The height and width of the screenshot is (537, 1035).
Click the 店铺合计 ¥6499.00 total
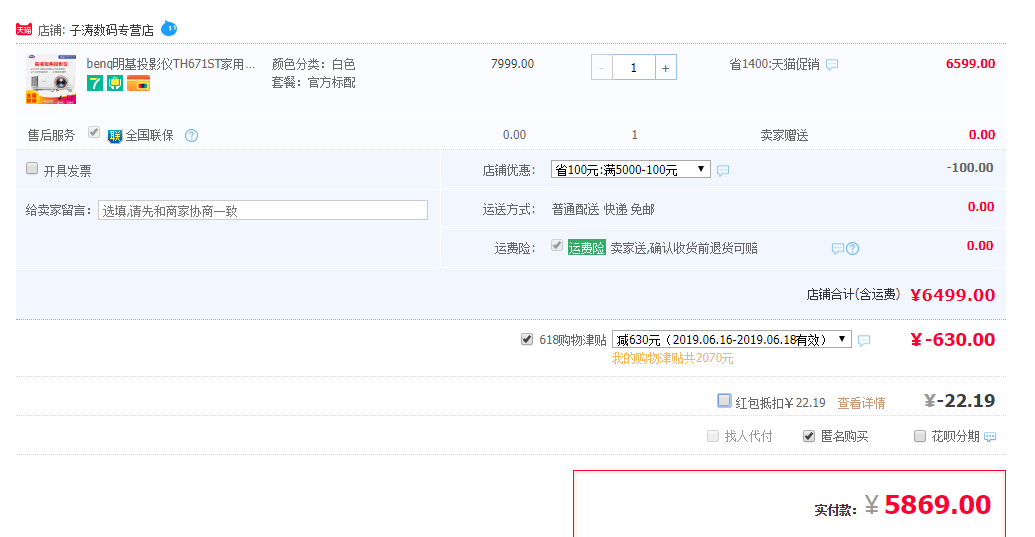point(952,295)
